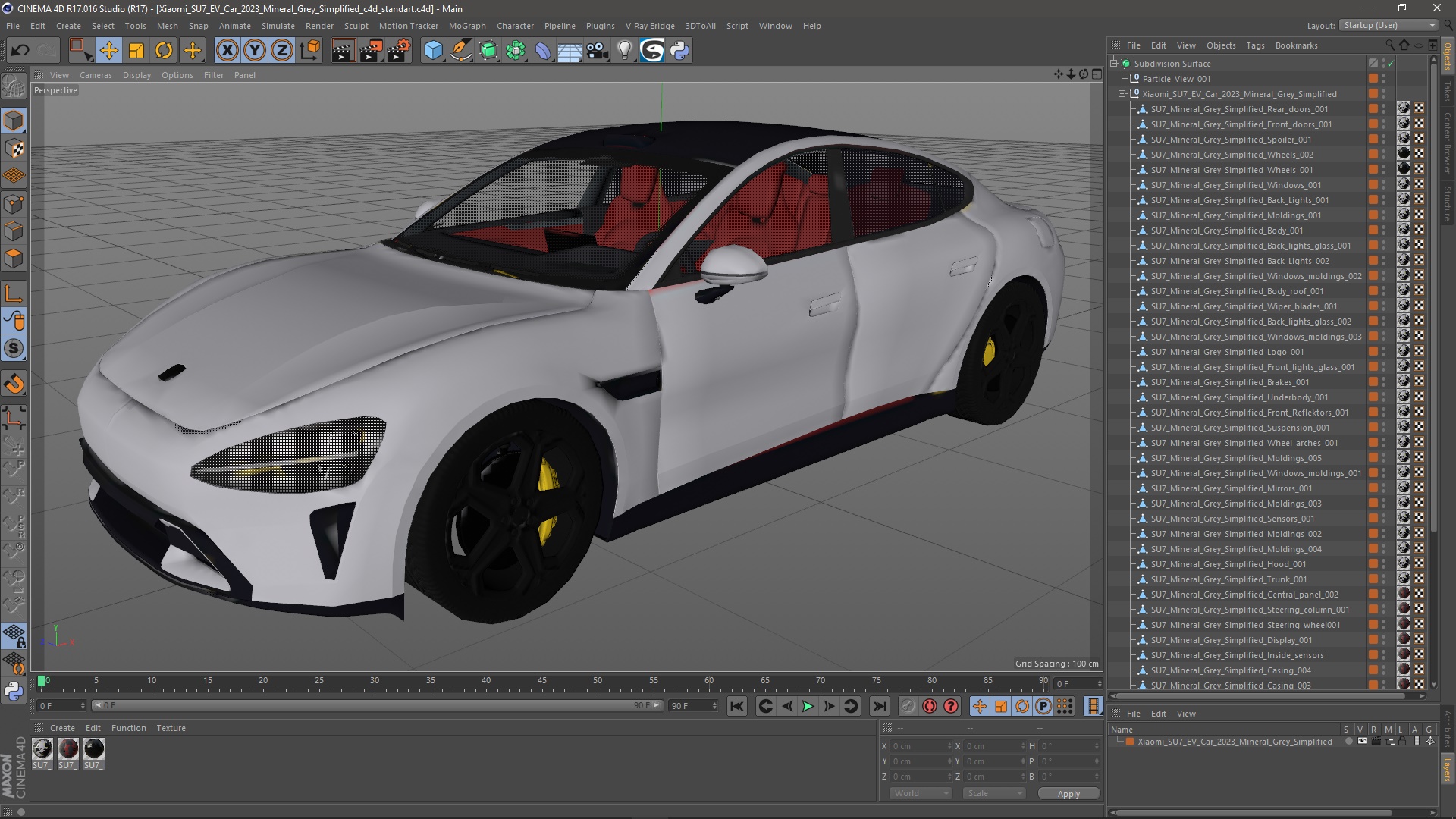The width and height of the screenshot is (1456, 819).
Task: Toggle Z axis lock
Action: (x=282, y=51)
